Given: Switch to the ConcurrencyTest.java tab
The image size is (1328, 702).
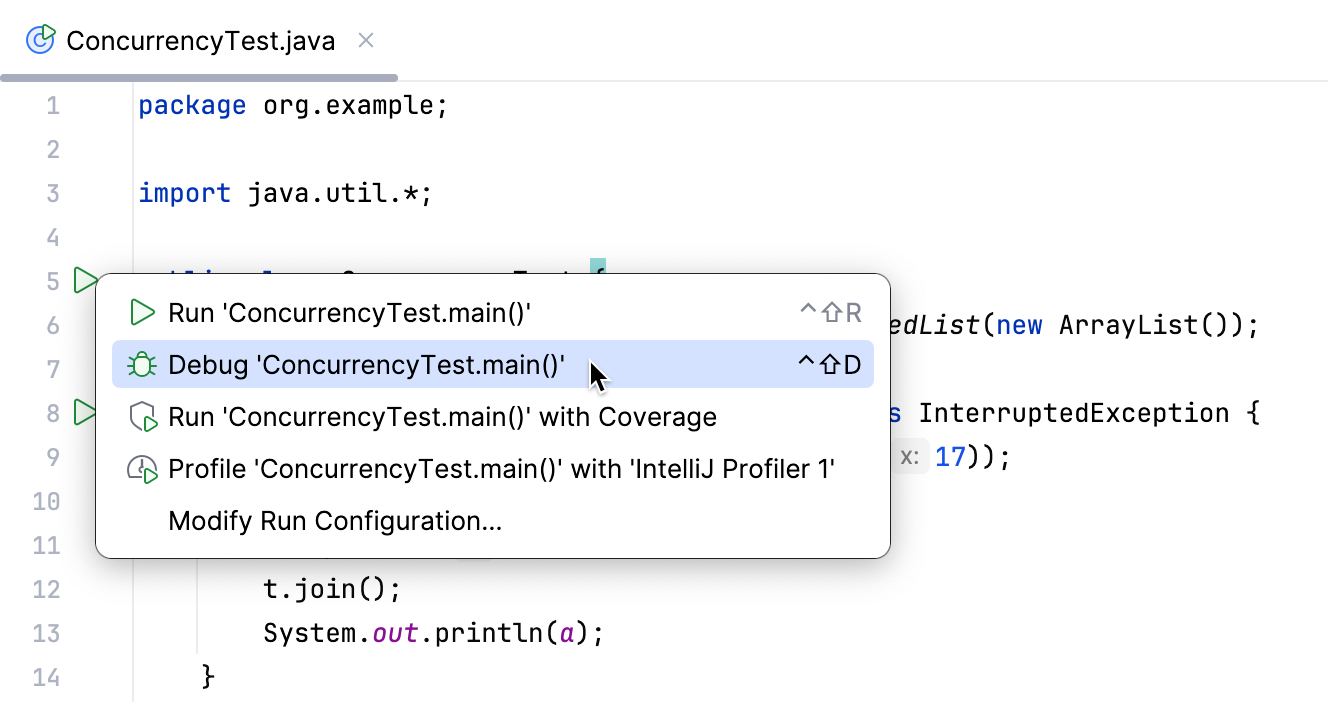Looking at the screenshot, I should [x=200, y=41].
